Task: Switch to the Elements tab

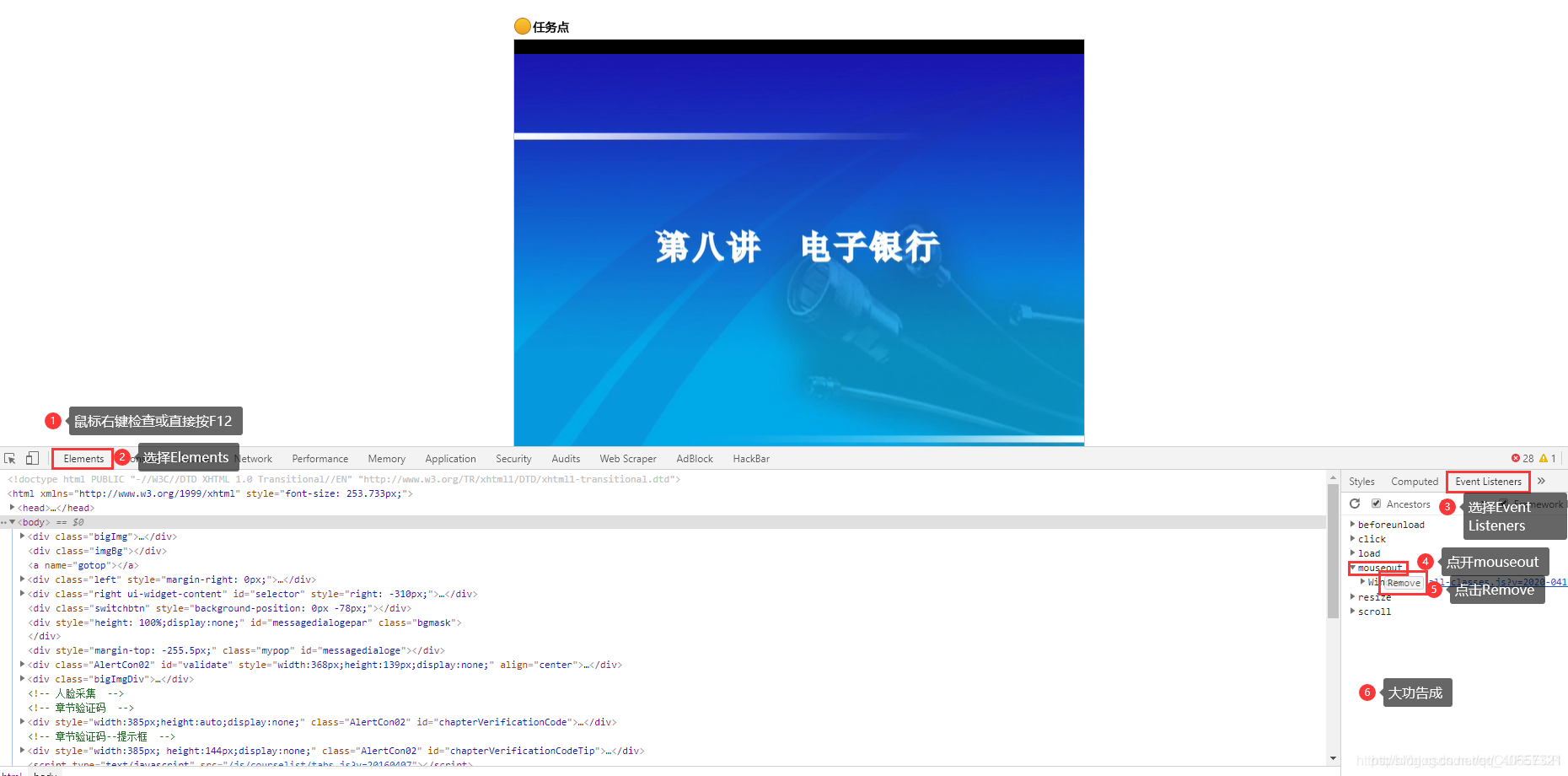Action: 83,459
